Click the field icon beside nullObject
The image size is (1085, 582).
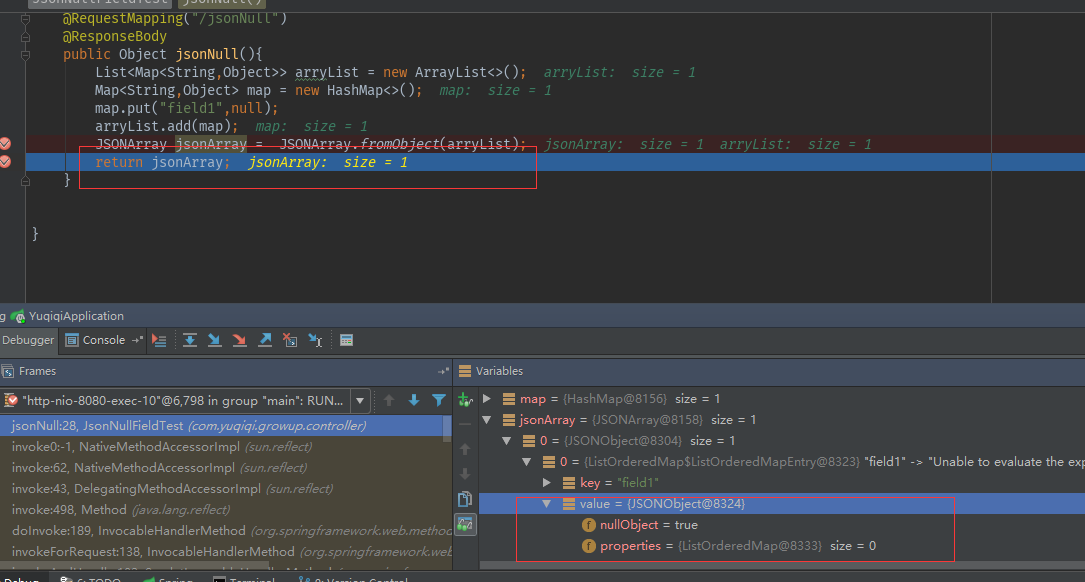589,525
